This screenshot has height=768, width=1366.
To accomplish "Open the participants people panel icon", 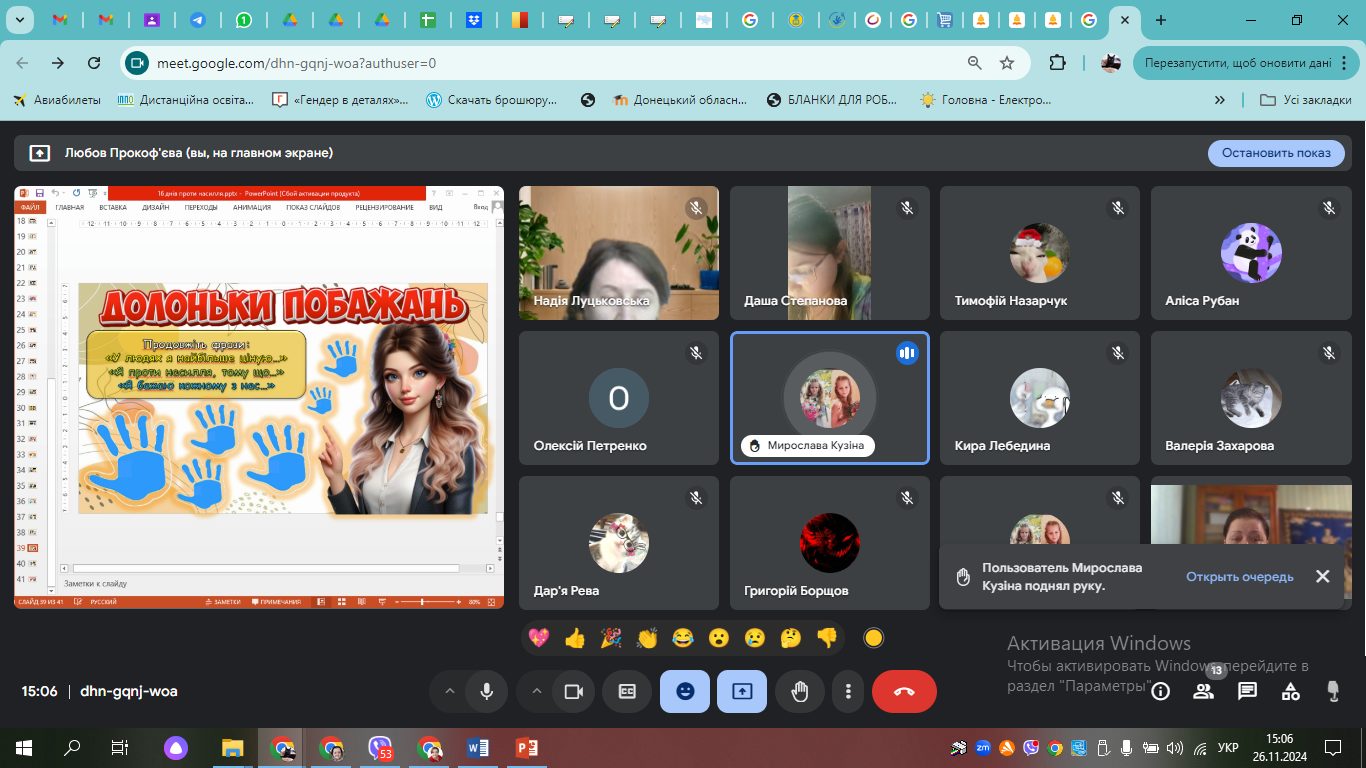I will tap(1203, 691).
